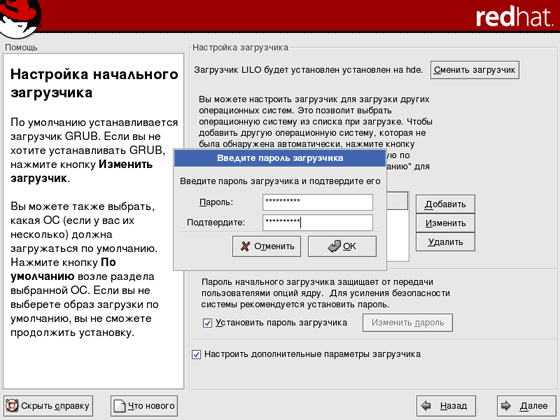This screenshot has width=560, height=420.
Task: Click the Удалить button
Action: 445,242
